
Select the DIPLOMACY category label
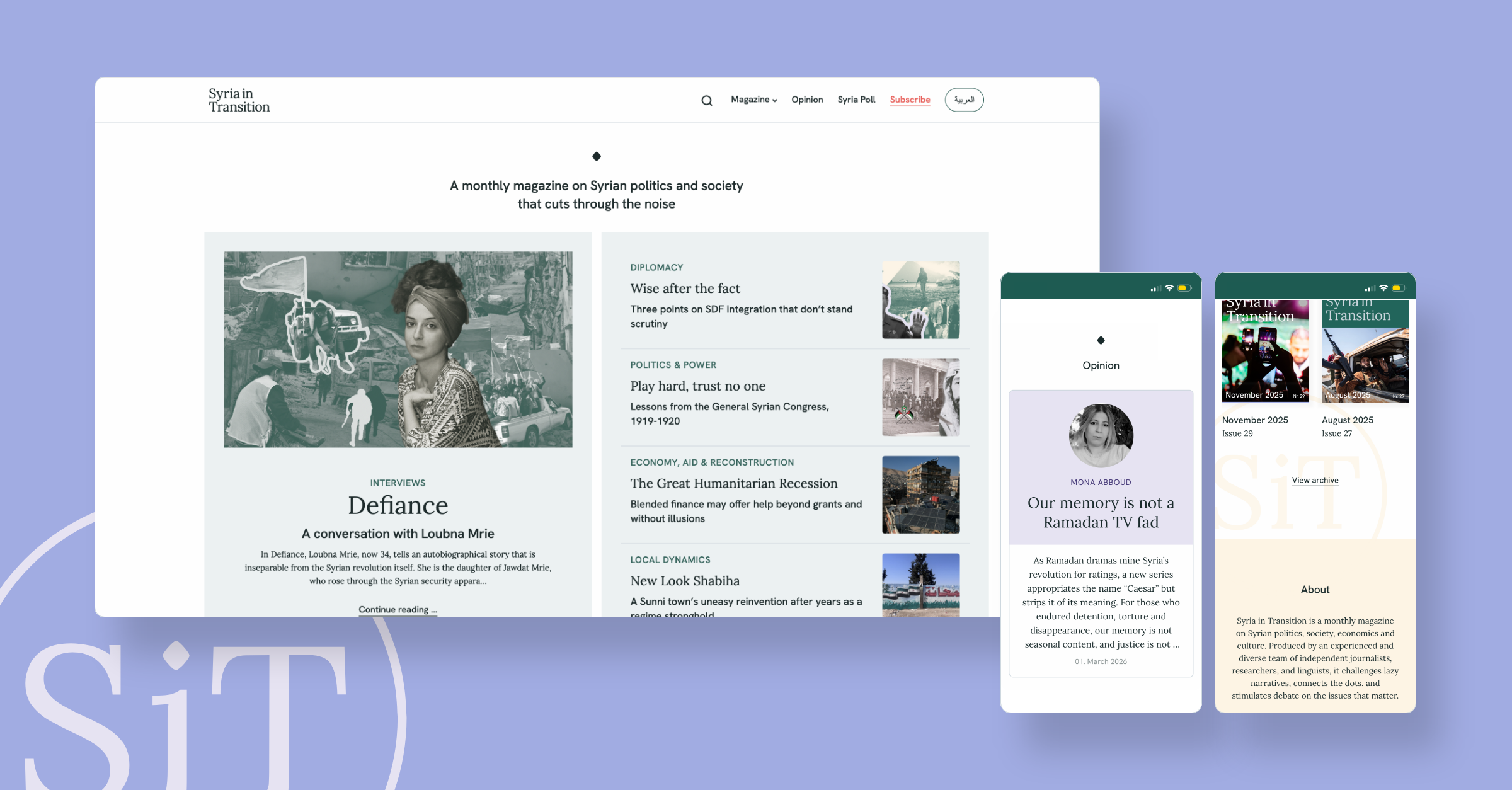[x=656, y=267]
